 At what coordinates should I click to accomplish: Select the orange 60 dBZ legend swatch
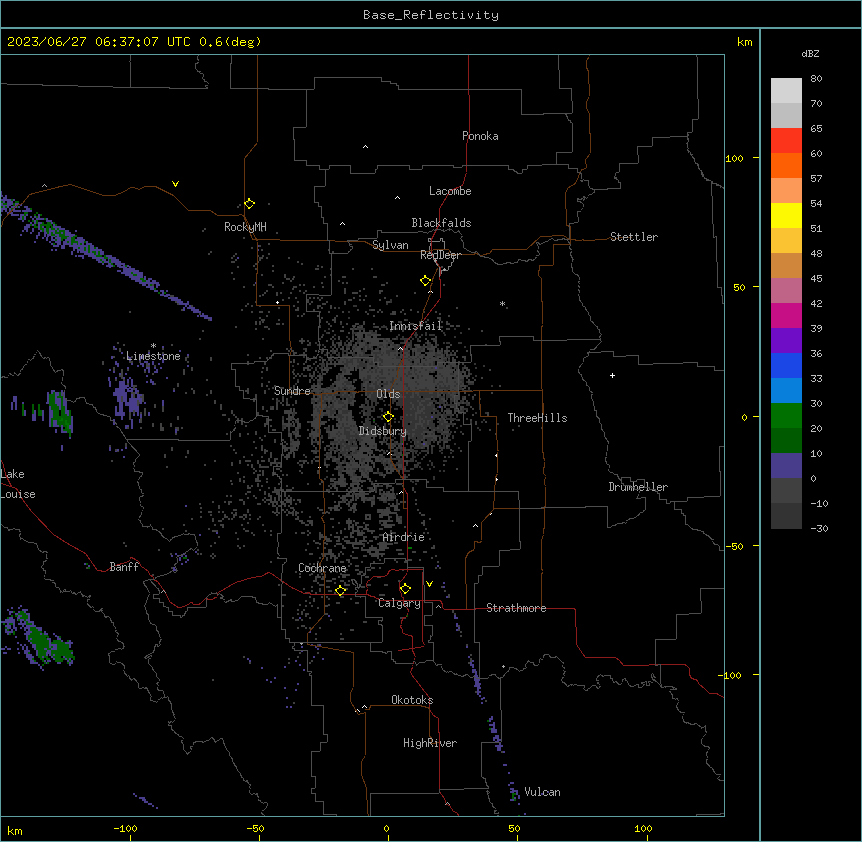coord(786,165)
